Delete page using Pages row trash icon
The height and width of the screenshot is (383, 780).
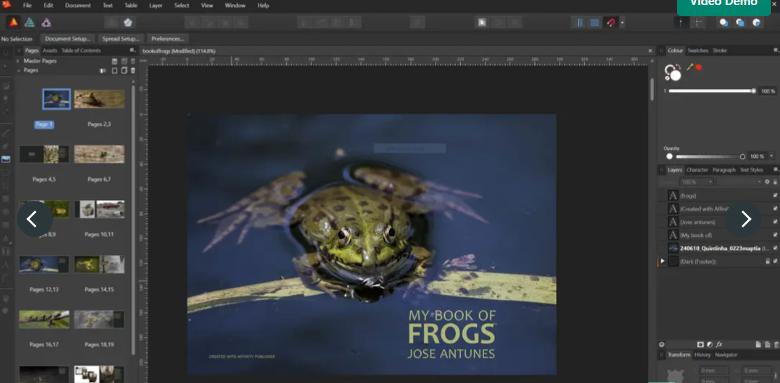click(x=133, y=71)
